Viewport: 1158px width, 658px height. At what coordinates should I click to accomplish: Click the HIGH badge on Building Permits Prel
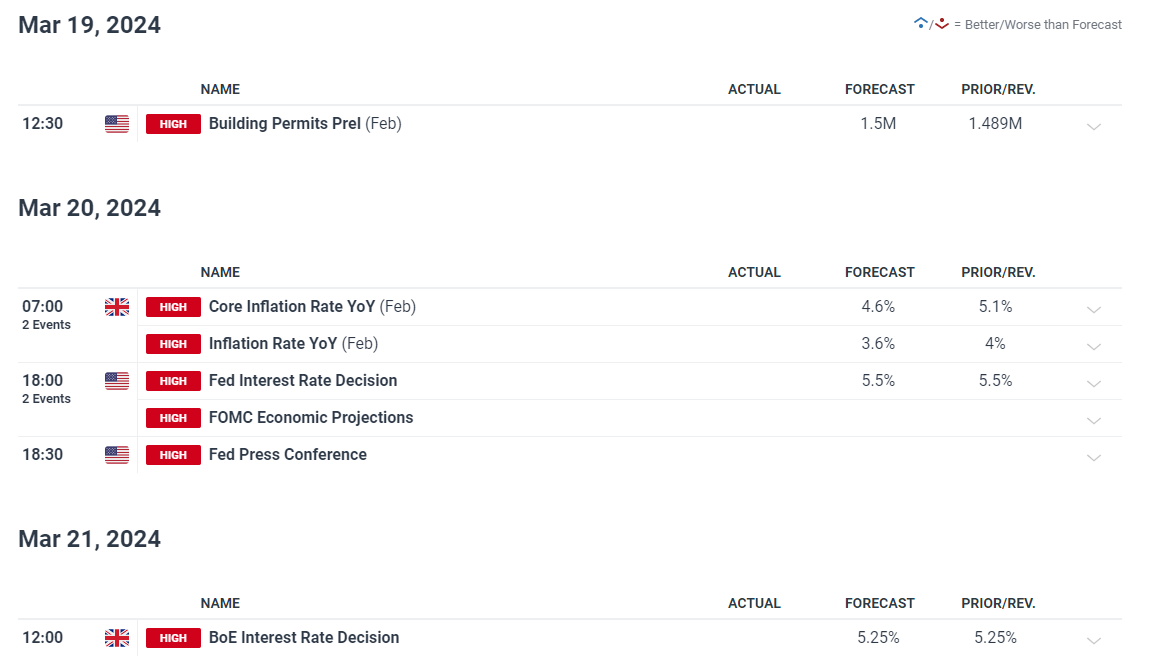tap(173, 124)
